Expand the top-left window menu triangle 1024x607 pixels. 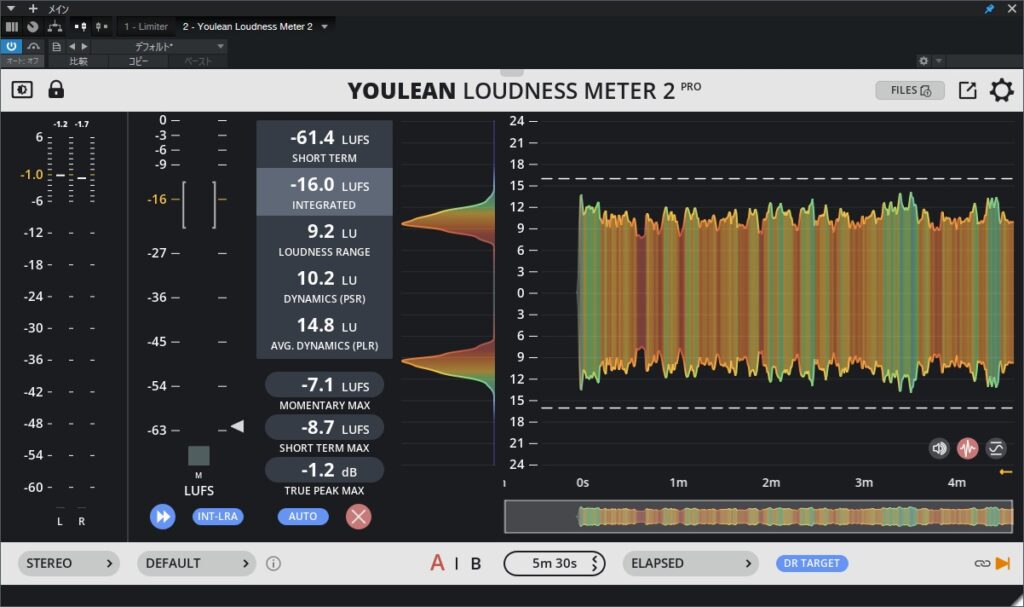10,8
